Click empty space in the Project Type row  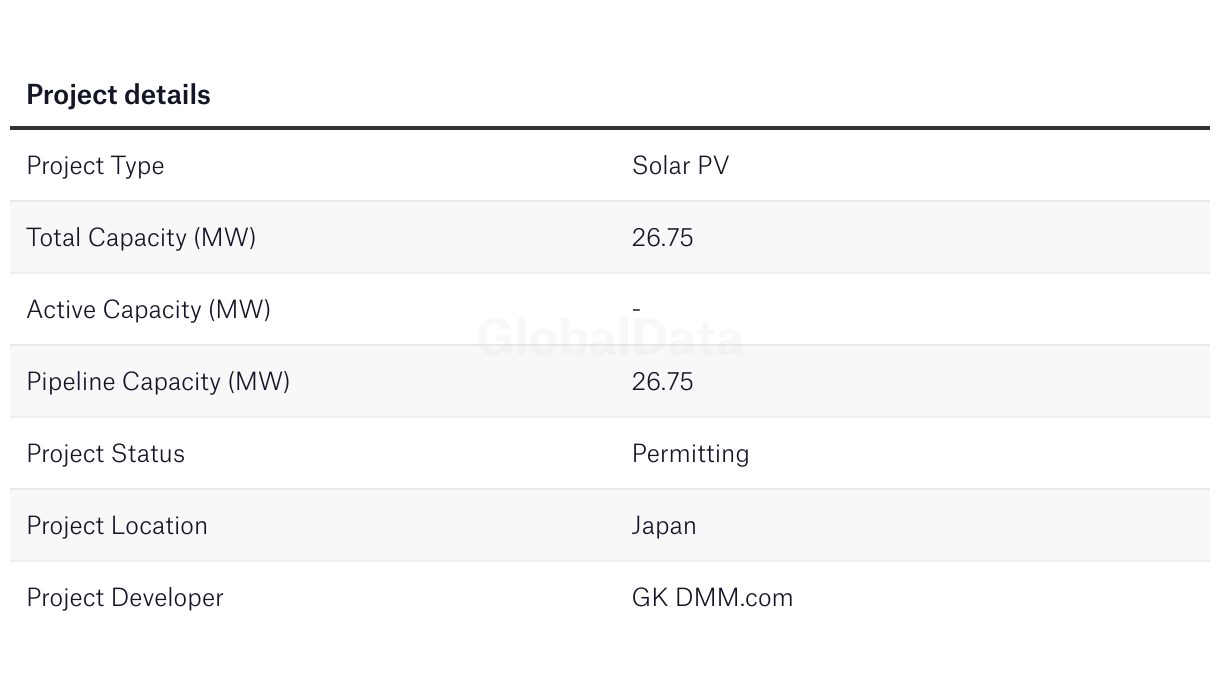980,166
